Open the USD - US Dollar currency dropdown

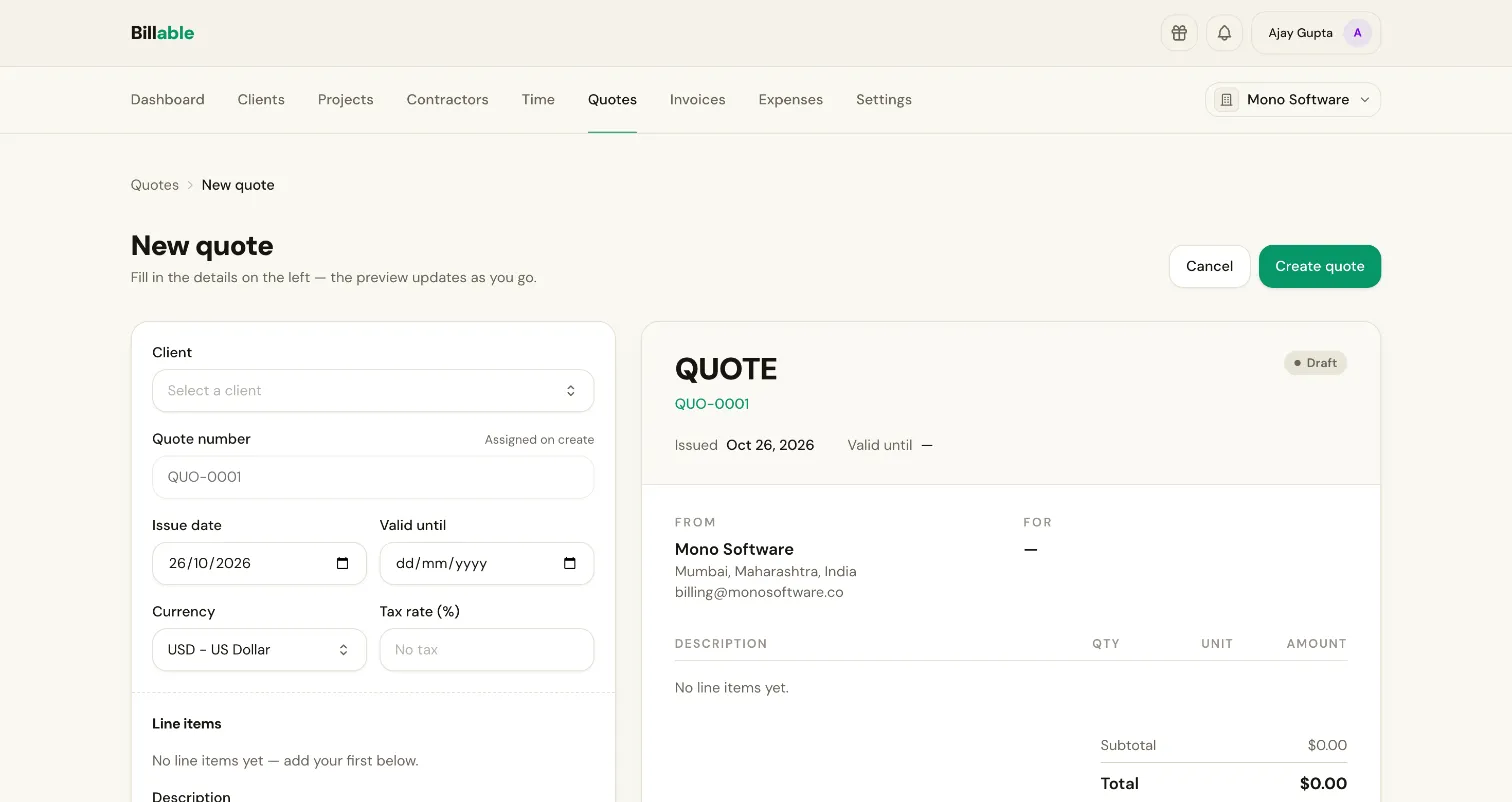[259, 650]
